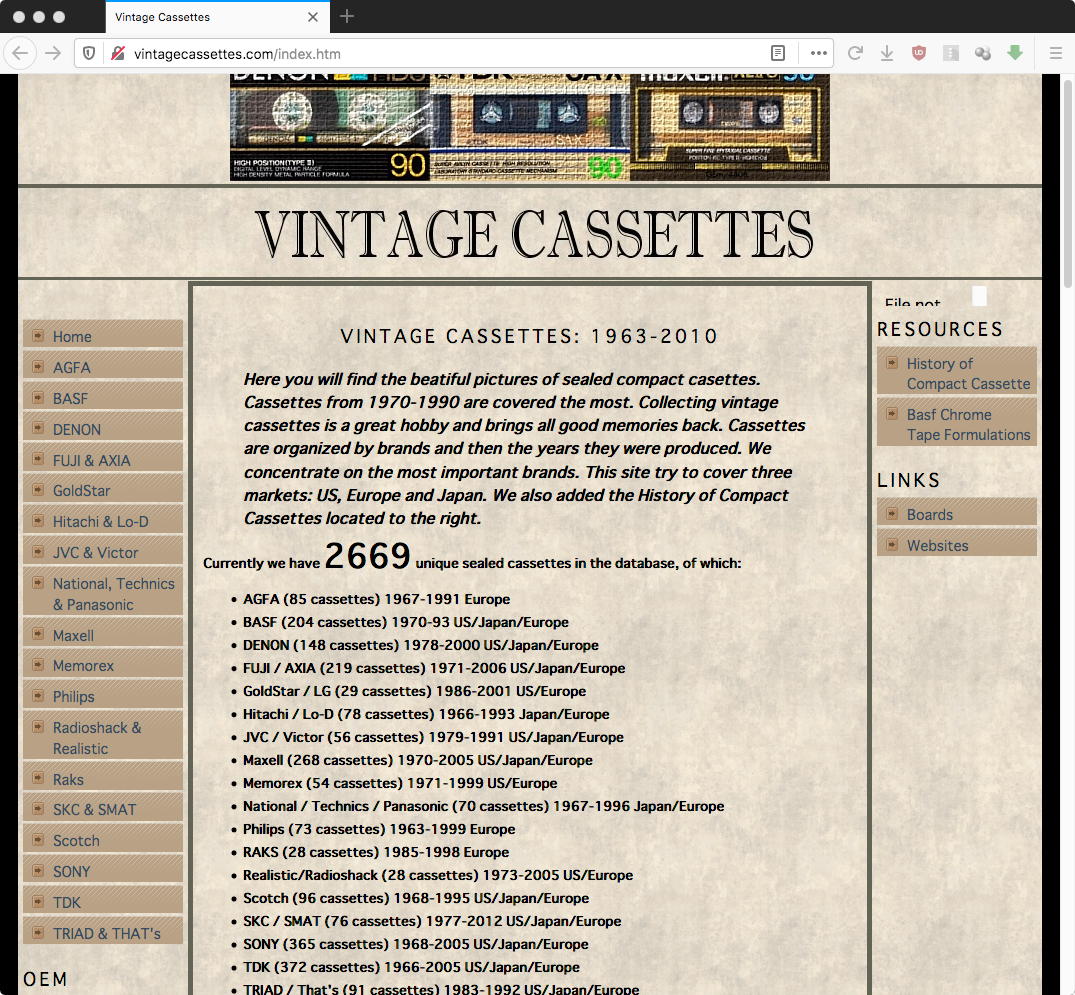
Task: Click 'AGFA (85 cassettes) 1967-1991' list entry
Action: pyautogui.click(x=376, y=599)
